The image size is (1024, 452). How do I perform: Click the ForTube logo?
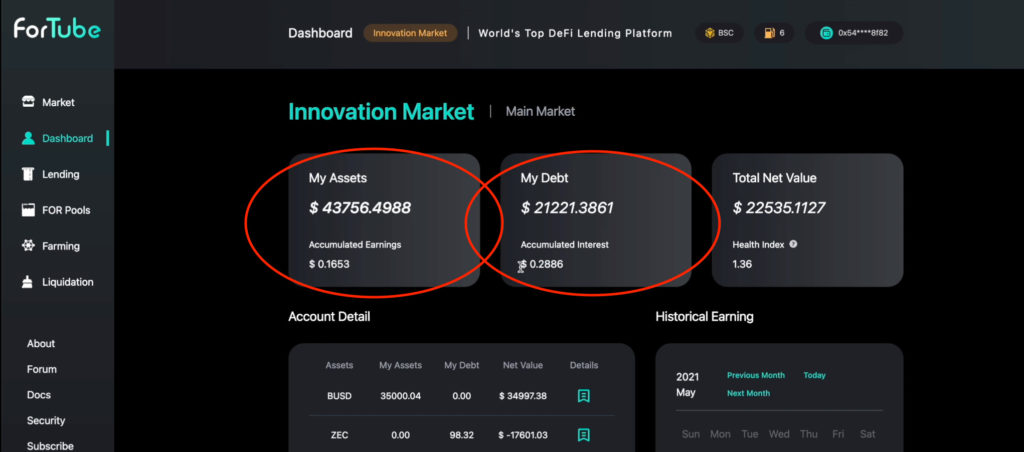tap(57, 29)
